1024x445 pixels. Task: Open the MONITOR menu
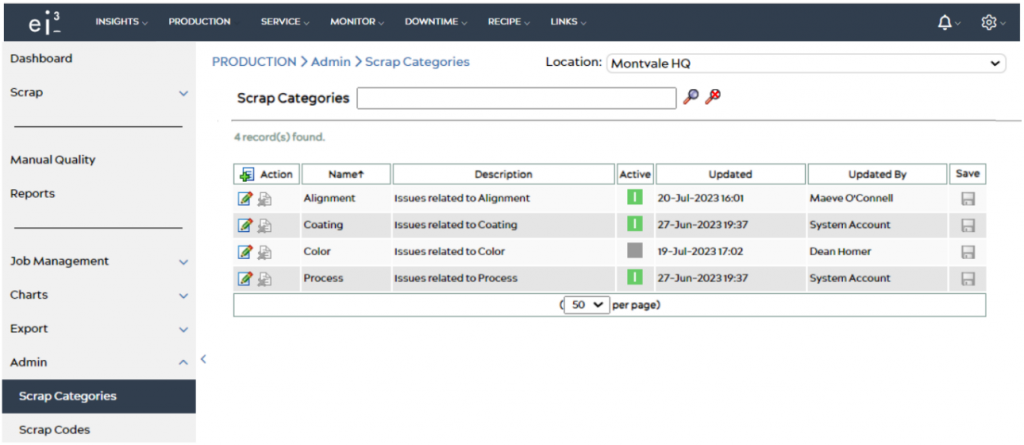[x=357, y=22]
